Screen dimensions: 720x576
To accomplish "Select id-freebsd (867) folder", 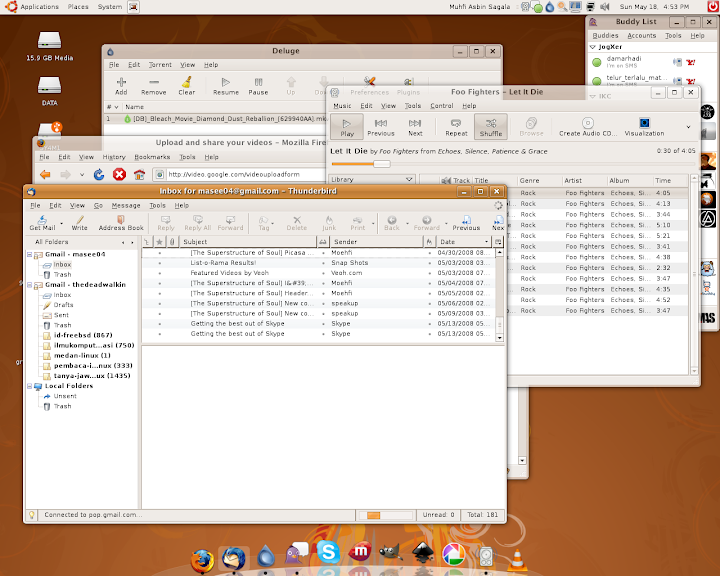I will [x=83, y=335].
